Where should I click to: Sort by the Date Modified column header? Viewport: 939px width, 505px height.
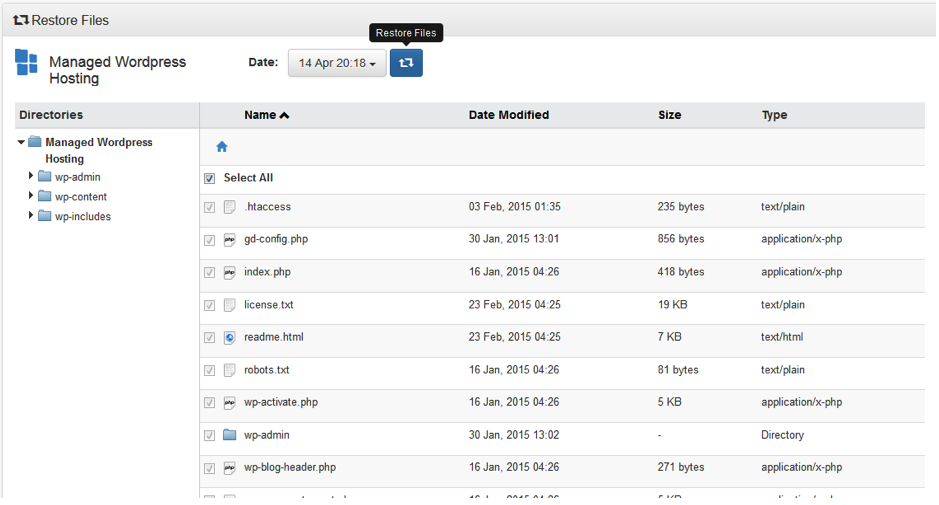tap(508, 115)
